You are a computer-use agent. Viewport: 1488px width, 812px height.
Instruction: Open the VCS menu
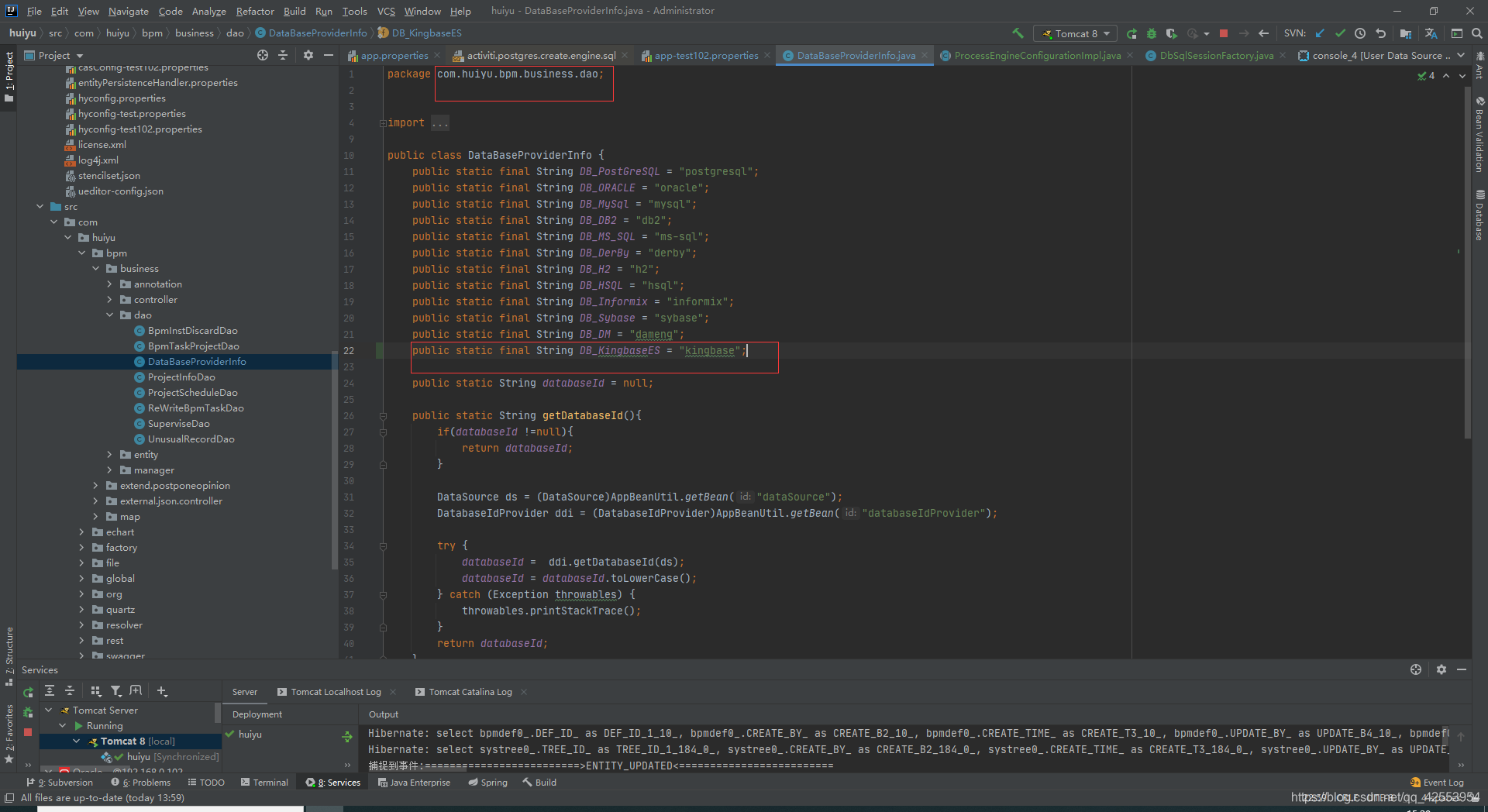(x=386, y=11)
